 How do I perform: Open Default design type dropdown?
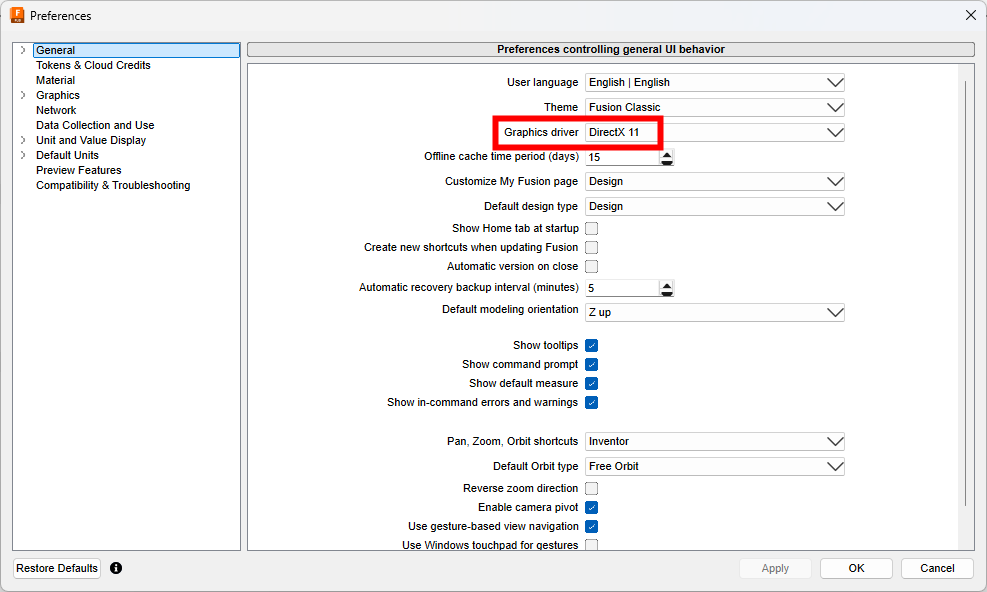tap(714, 207)
